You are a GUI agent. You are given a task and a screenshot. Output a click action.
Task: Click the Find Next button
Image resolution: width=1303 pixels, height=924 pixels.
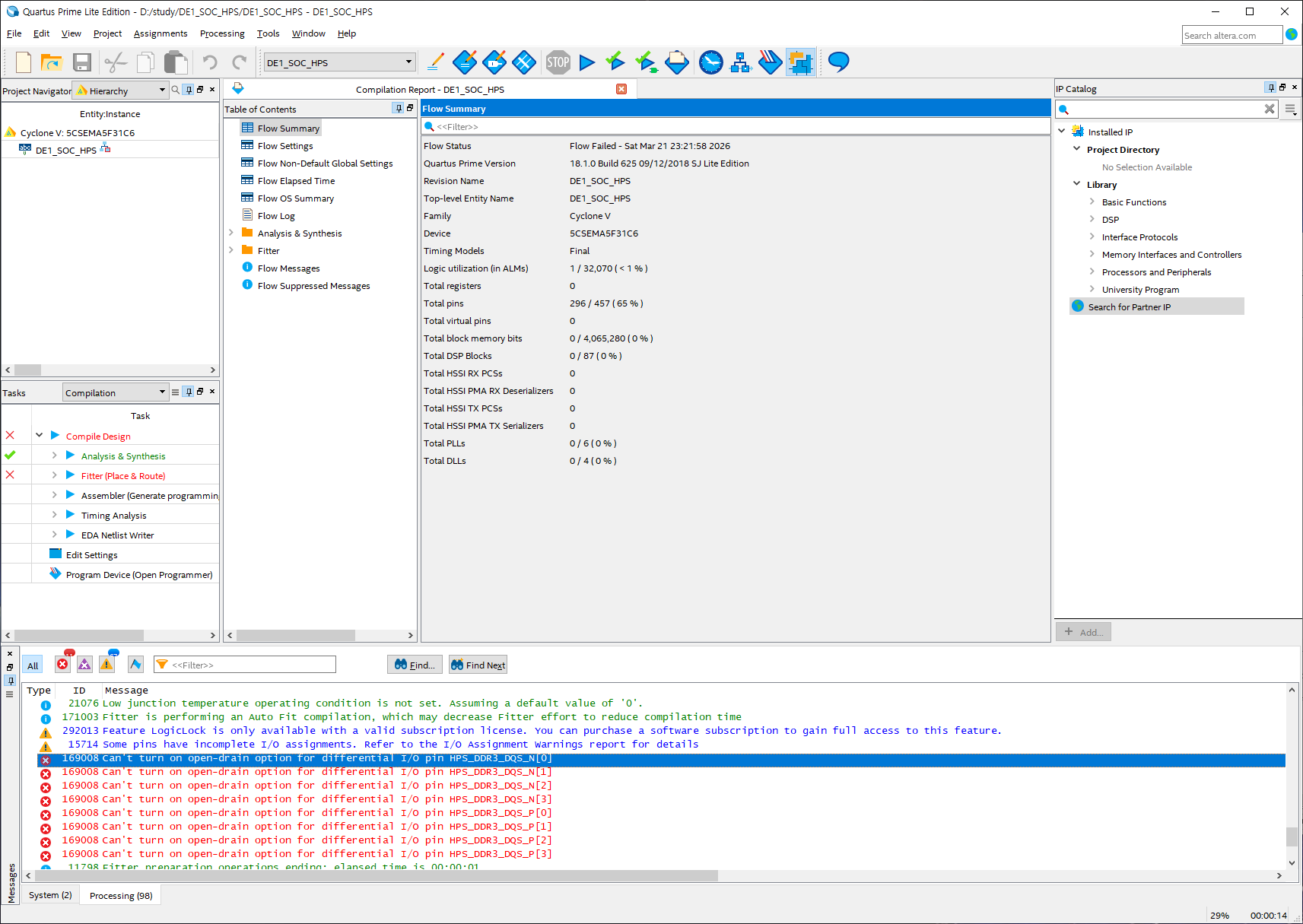coord(478,665)
